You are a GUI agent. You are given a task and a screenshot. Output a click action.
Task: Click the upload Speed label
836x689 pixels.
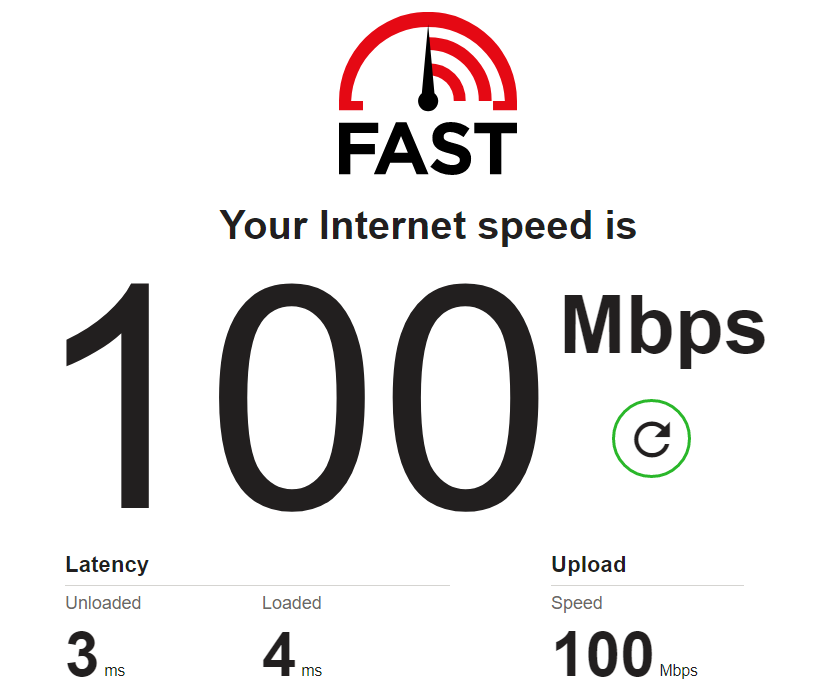click(x=576, y=603)
